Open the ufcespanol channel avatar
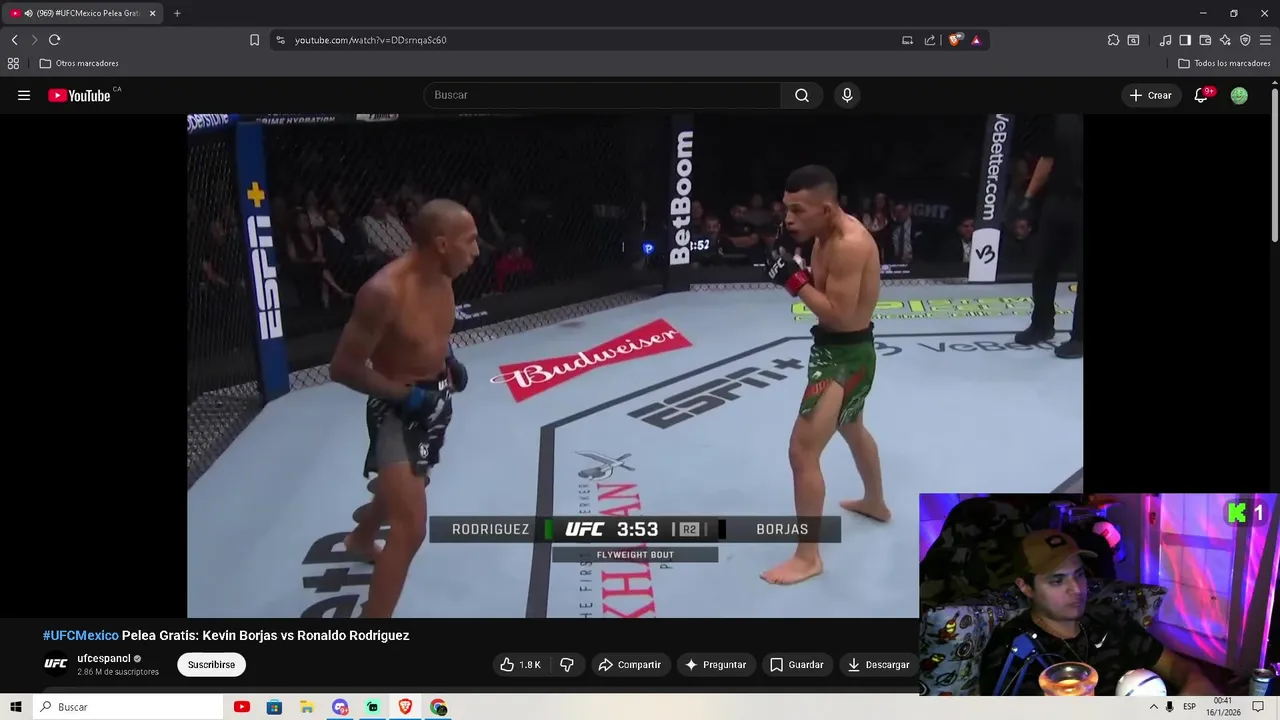The height and width of the screenshot is (720, 1280). click(x=56, y=664)
